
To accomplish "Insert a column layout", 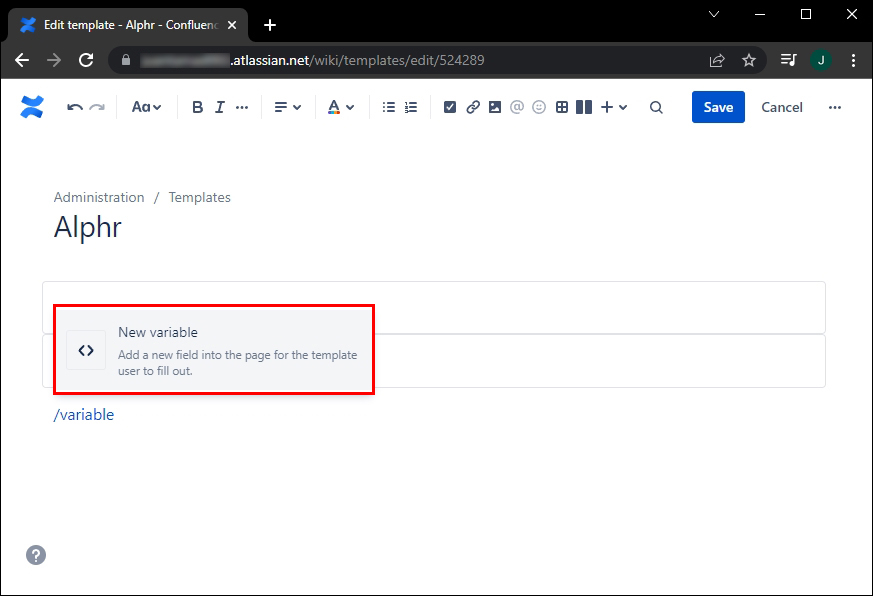I will coord(584,107).
